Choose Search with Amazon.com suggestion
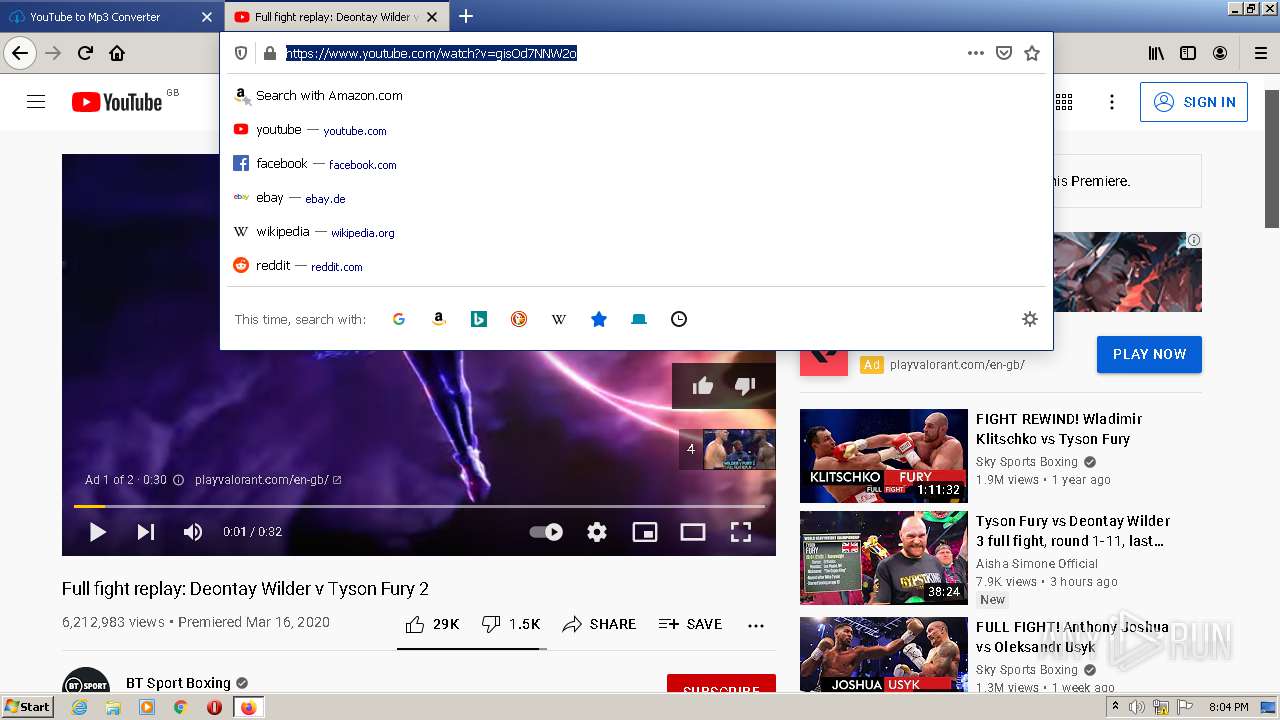The height and width of the screenshot is (720, 1280). pos(636,96)
